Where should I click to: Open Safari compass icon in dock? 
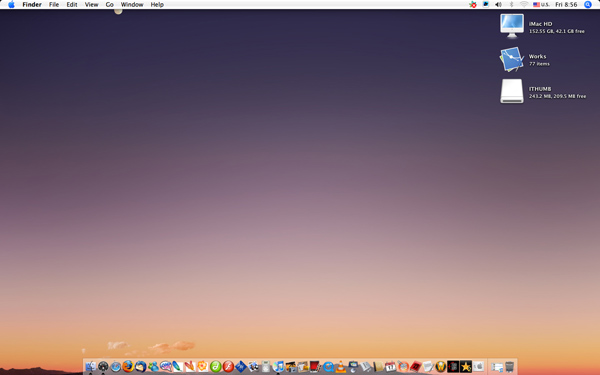point(116,367)
